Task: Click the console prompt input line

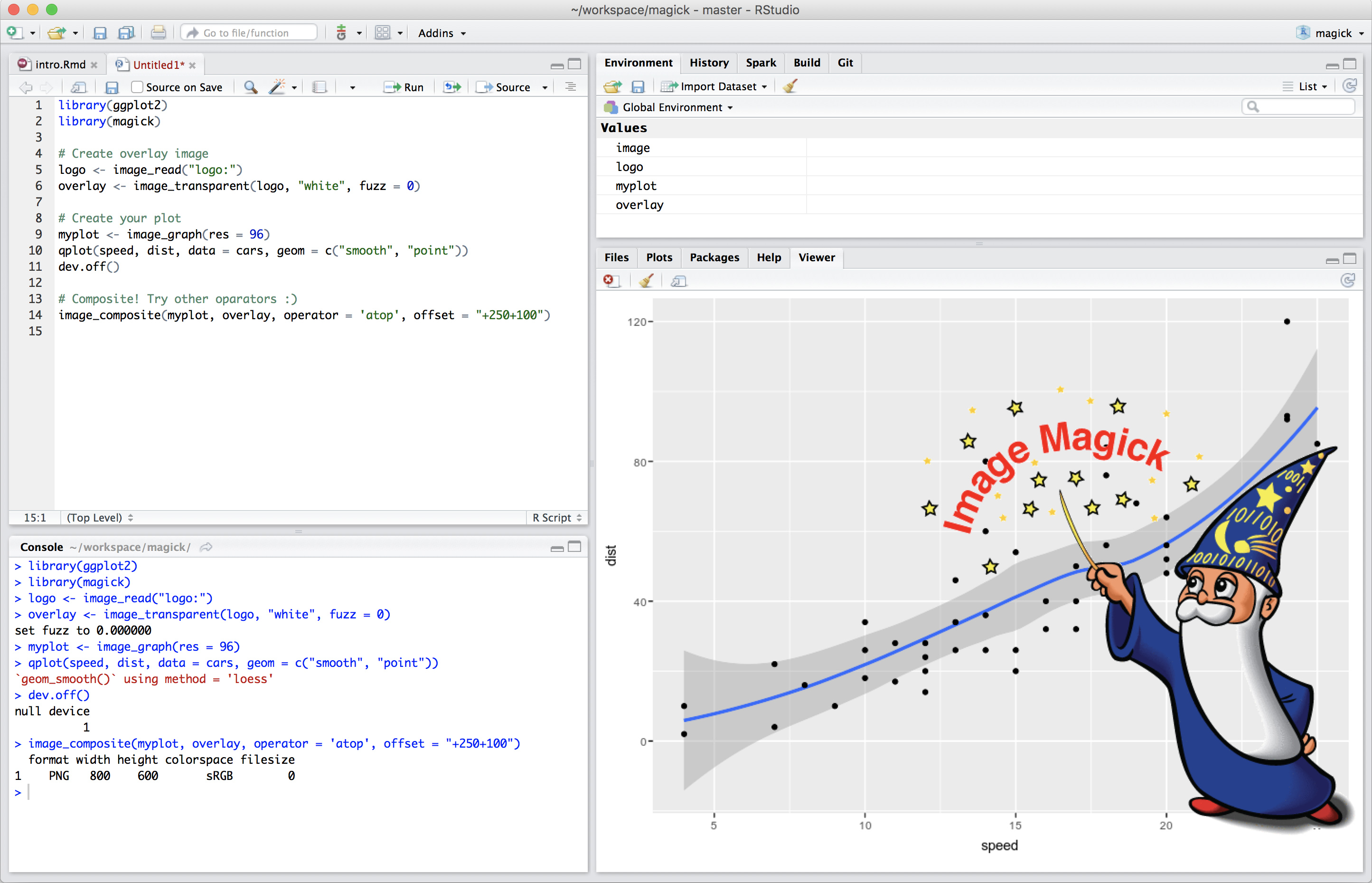Action: 298,792
